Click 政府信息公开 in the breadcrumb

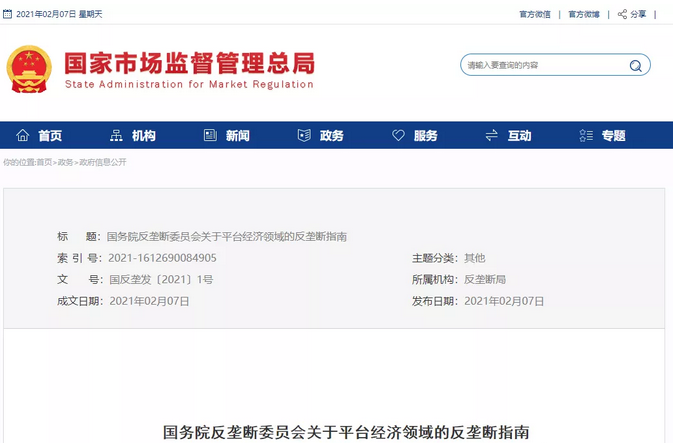[x=103, y=162]
